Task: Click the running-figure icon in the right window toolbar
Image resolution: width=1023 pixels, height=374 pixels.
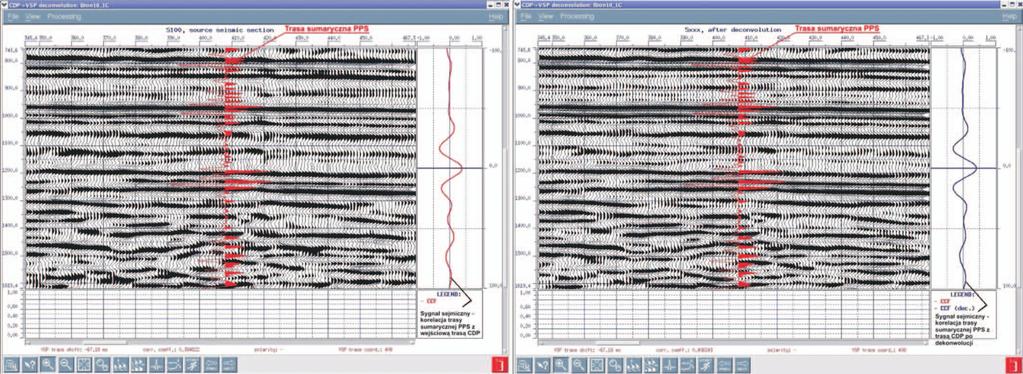Action: tap(707, 365)
